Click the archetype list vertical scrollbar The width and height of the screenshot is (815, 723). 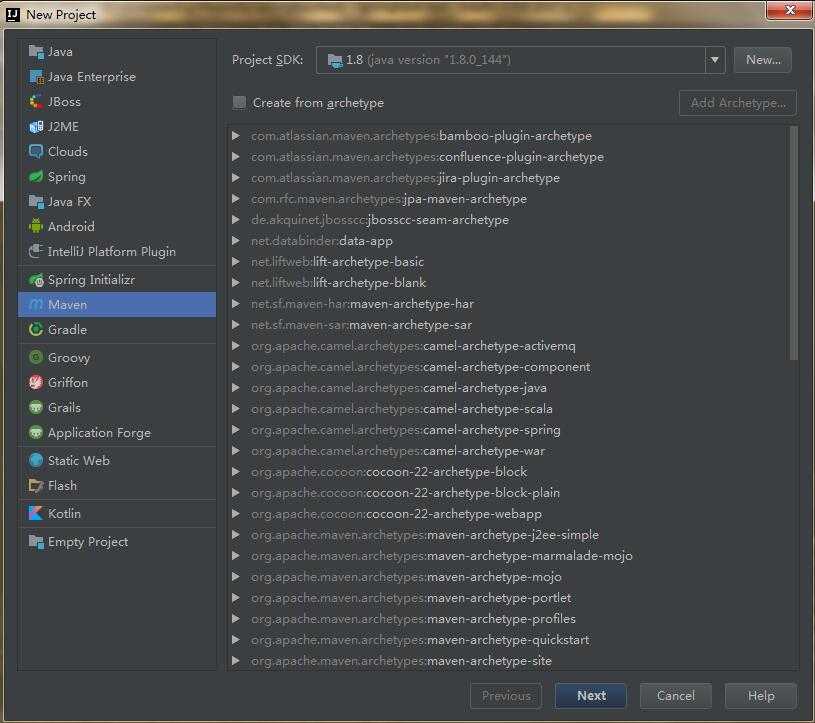tap(793, 243)
